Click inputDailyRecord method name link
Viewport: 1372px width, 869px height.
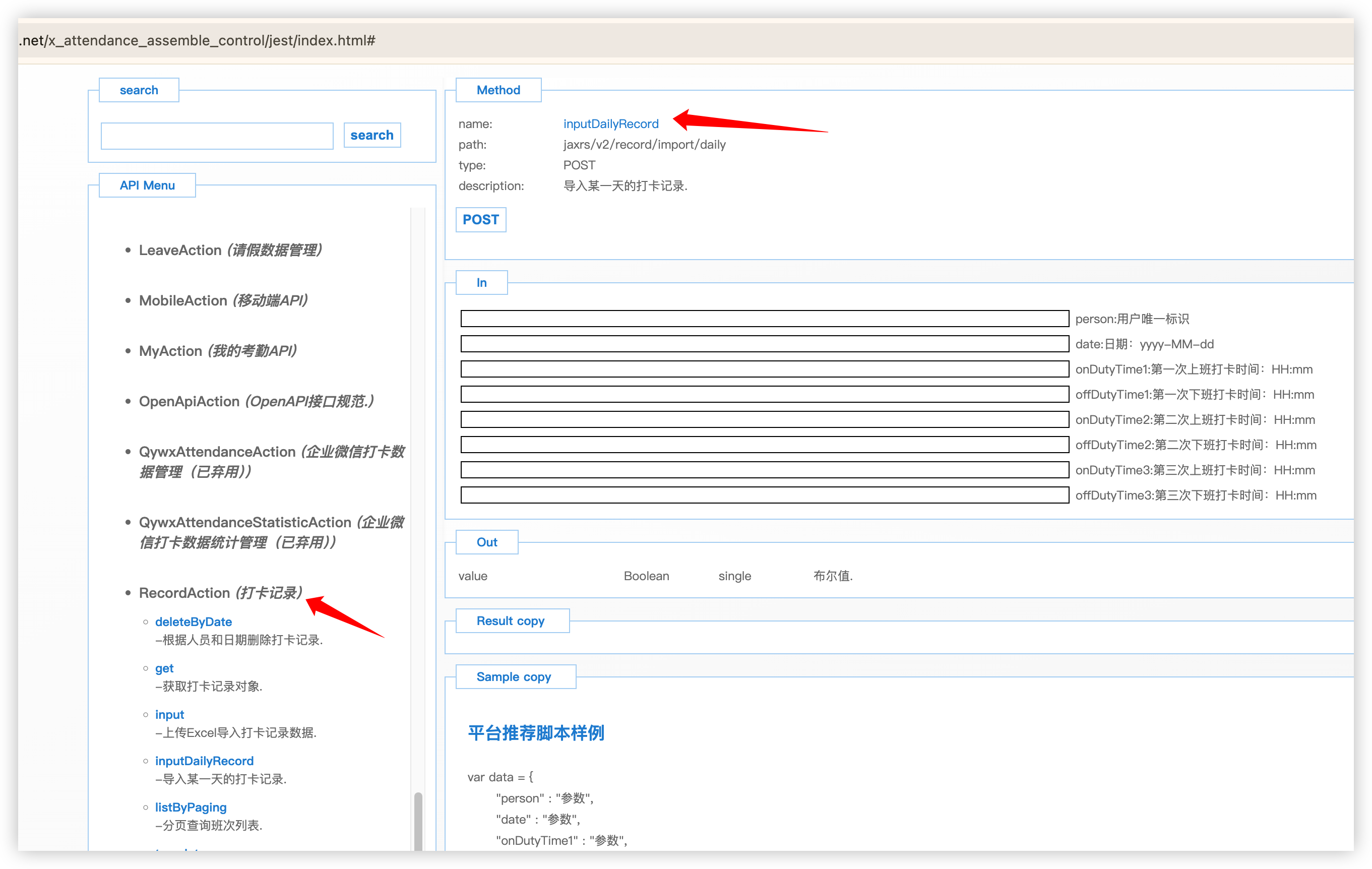pyautogui.click(x=610, y=123)
